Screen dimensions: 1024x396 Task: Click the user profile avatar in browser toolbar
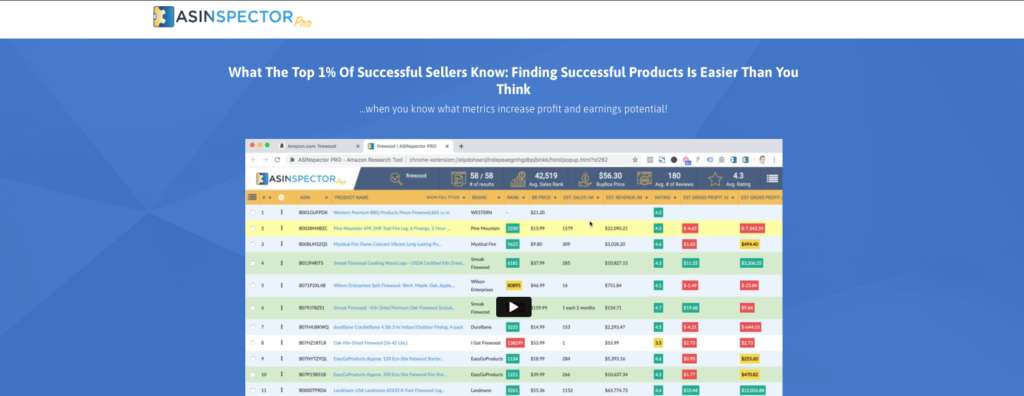click(x=763, y=159)
